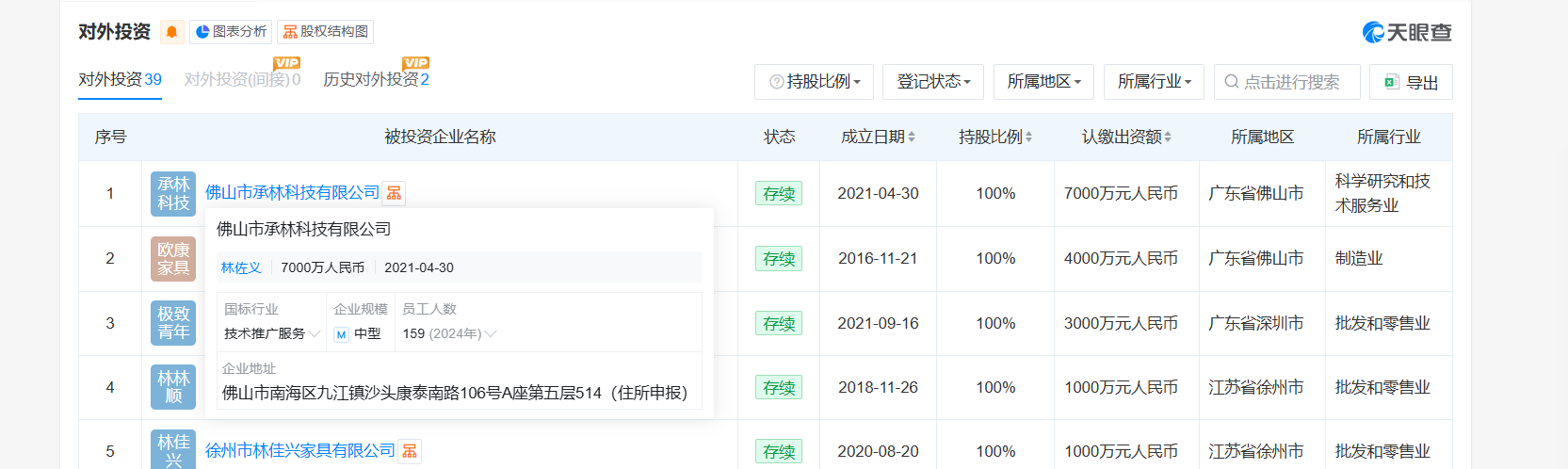Click the 承林科技 company logo tile
Screen dimensions: 1568x469
pos(173,194)
